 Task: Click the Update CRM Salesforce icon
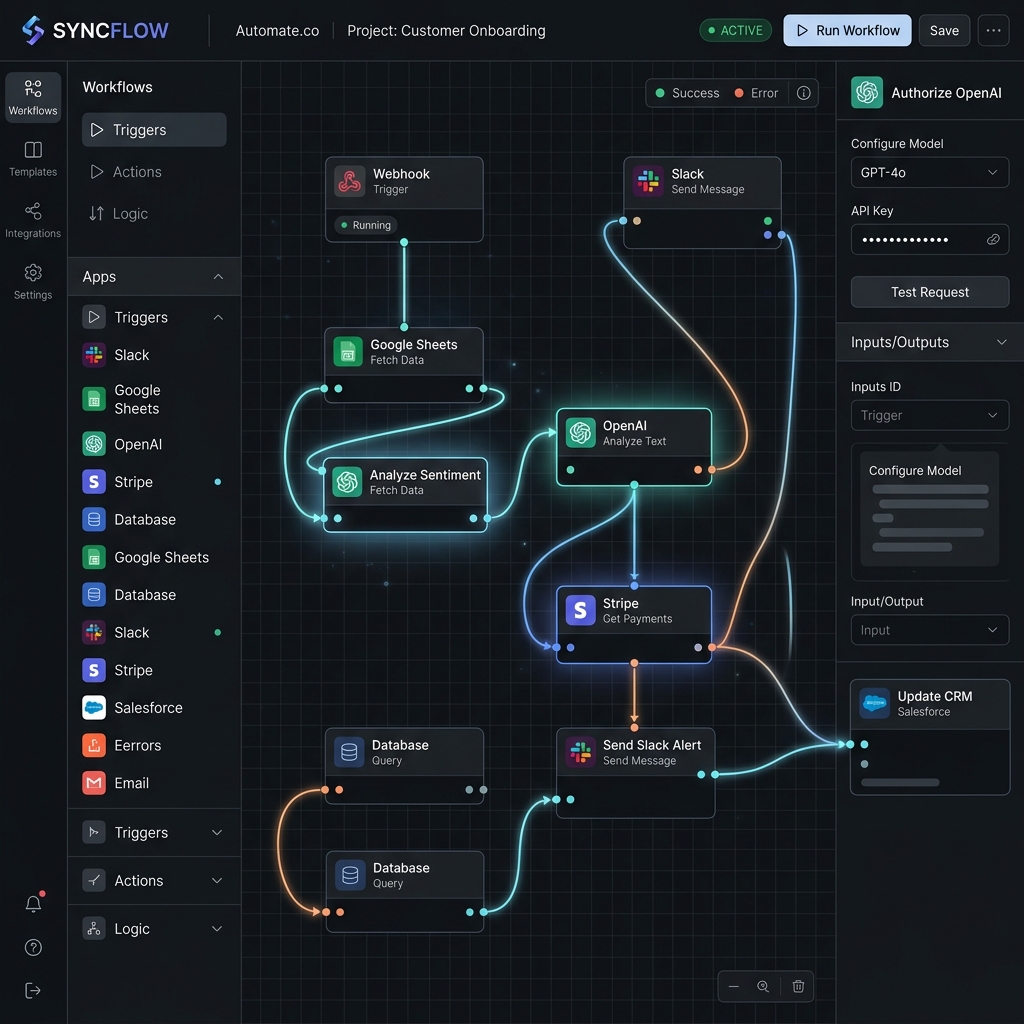(x=874, y=703)
